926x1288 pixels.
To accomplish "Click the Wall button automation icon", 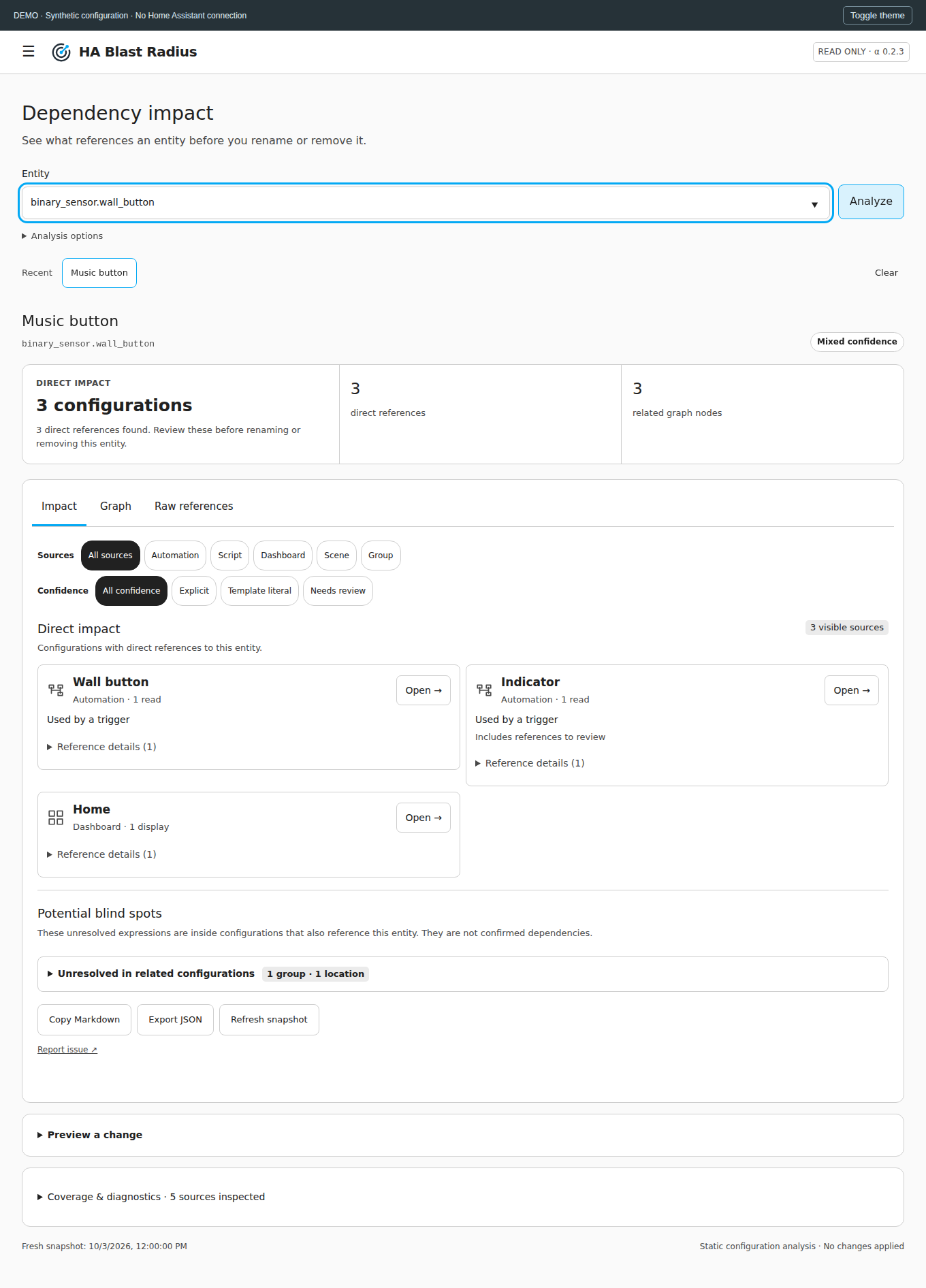I will 56,690.
